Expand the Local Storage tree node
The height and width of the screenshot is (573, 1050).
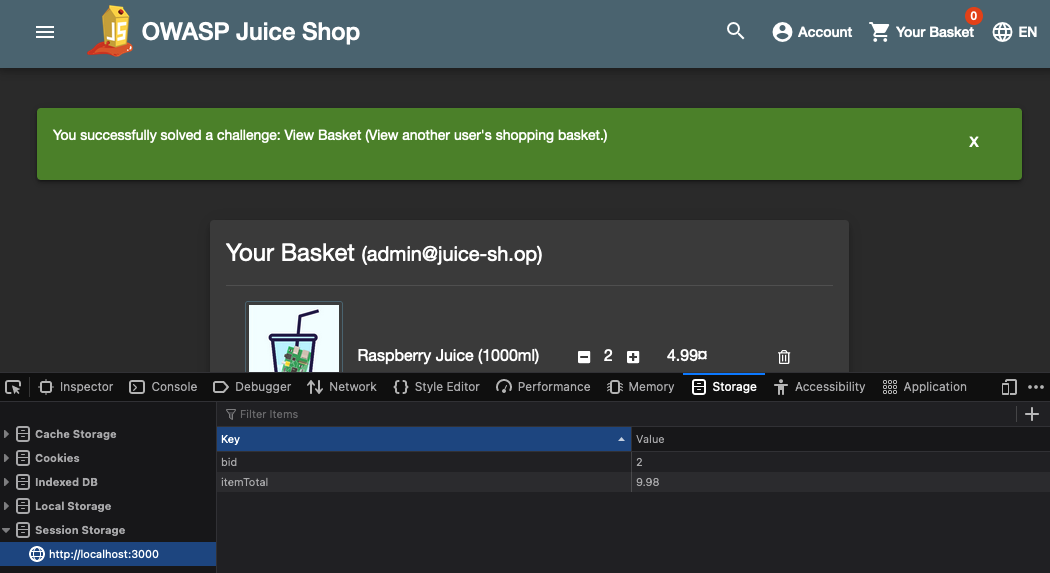tap(6, 506)
